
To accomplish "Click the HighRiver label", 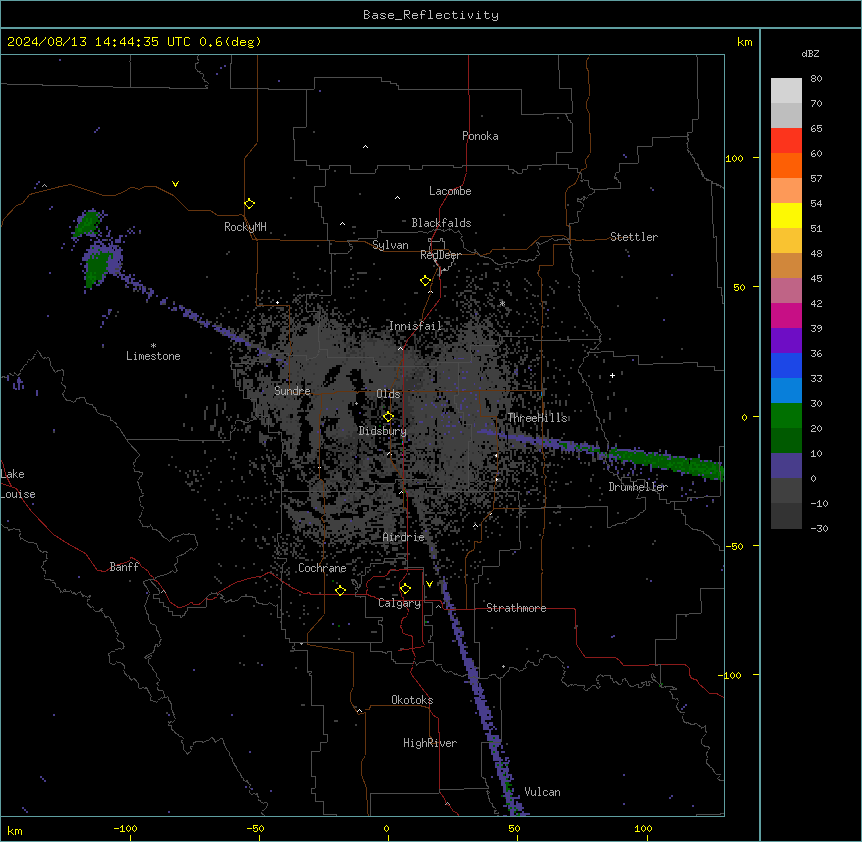I will (x=430, y=743).
